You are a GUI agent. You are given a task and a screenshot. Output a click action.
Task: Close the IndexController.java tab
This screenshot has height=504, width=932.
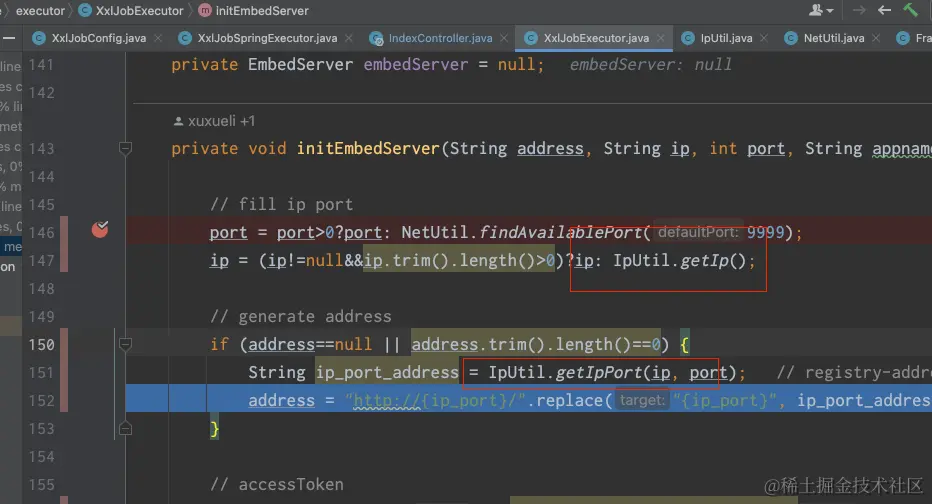point(504,38)
